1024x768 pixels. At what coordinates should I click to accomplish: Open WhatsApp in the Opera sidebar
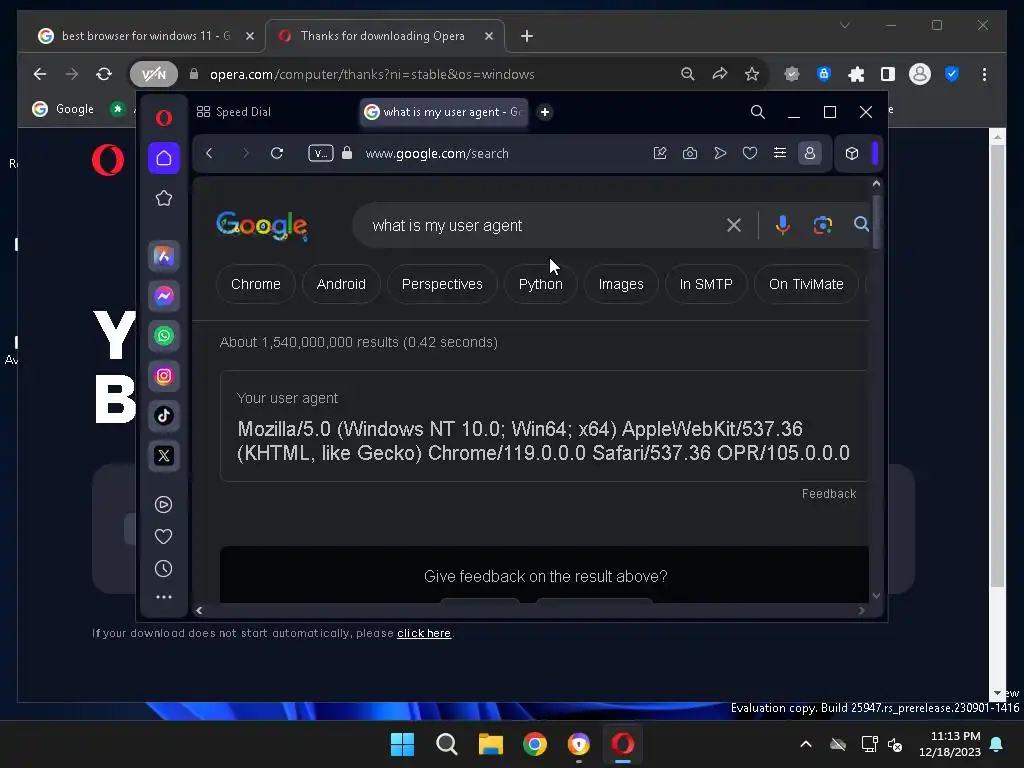[x=164, y=336]
